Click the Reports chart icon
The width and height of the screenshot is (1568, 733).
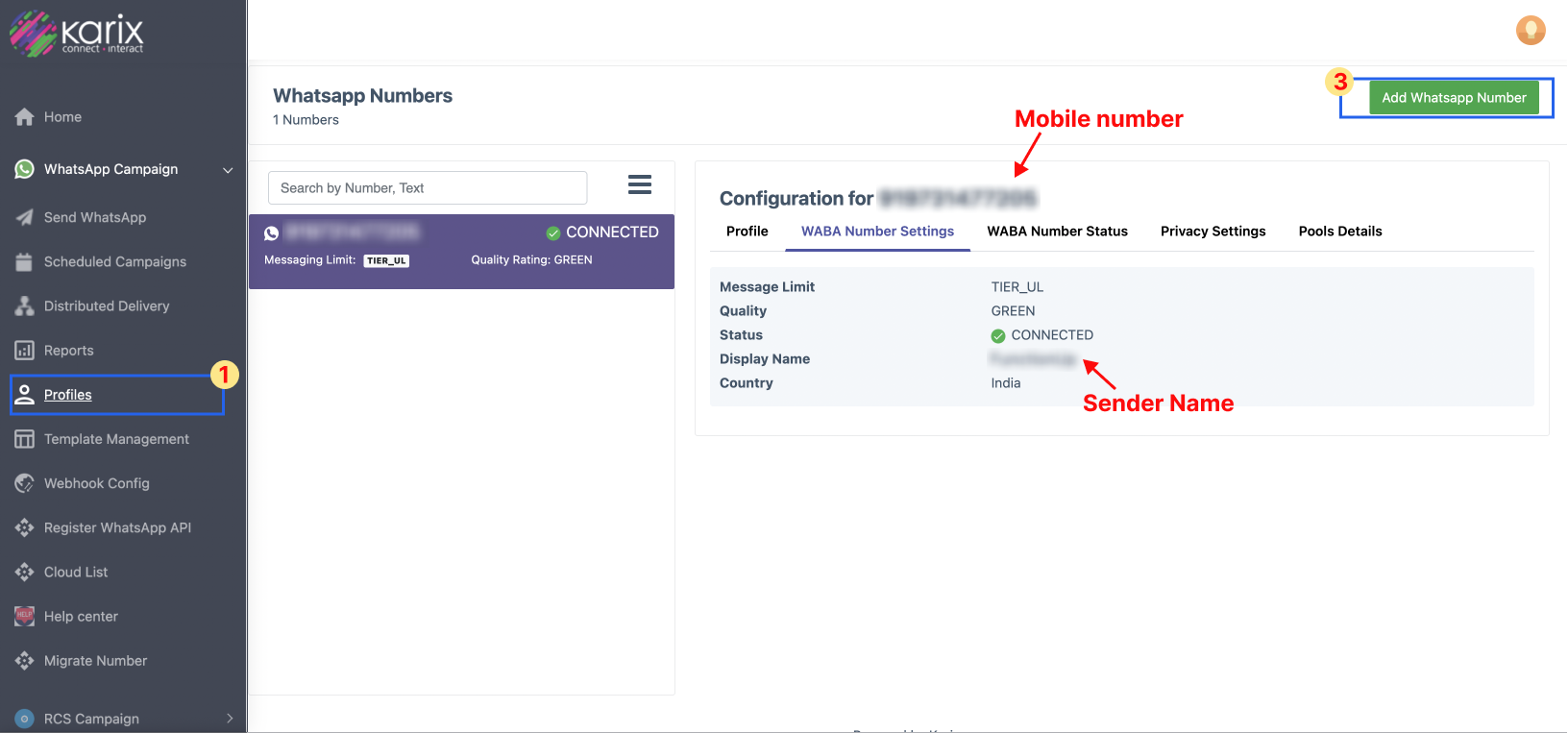click(25, 351)
